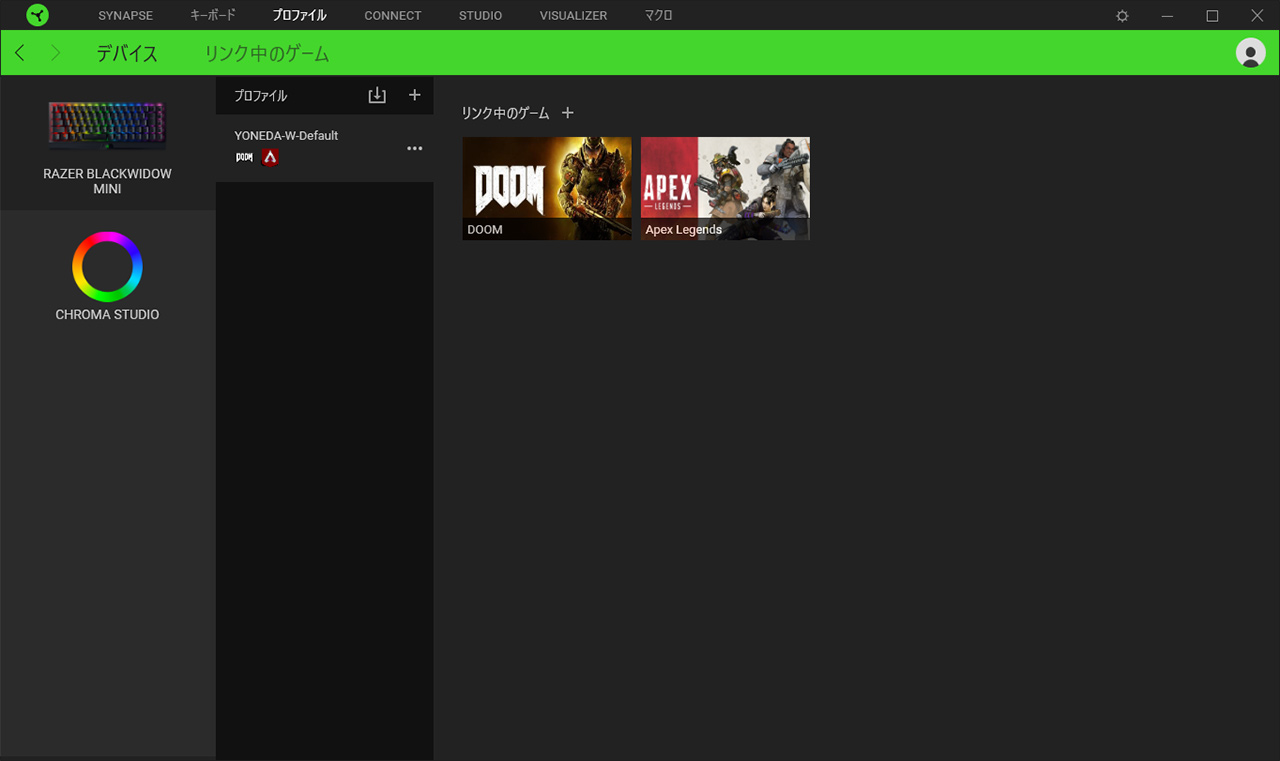1280x761 pixels.
Task: Open the Apex Legends game thumbnail
Action: (x=725, y=188)
